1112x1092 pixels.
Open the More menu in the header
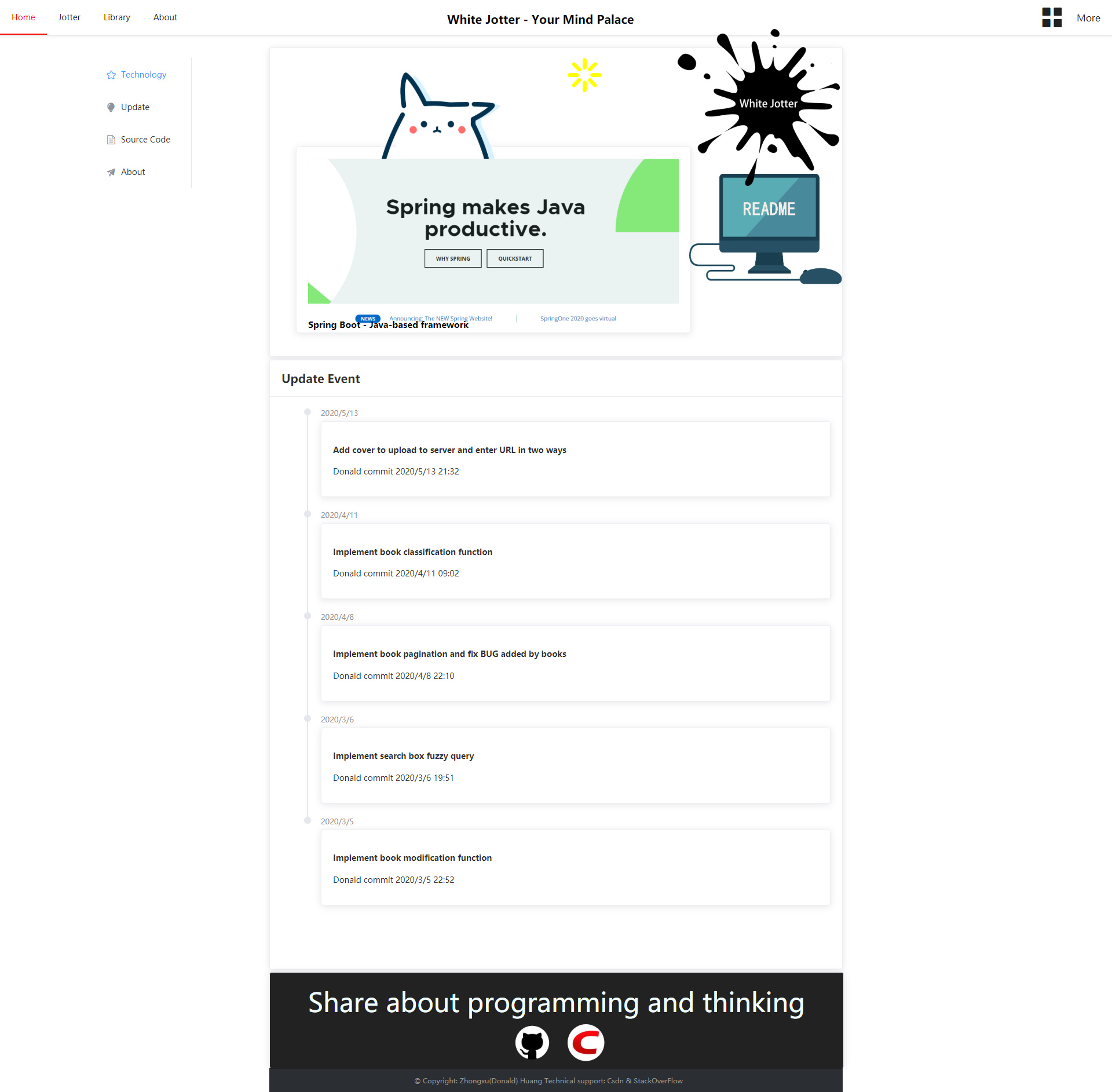[x=1088, y=18]
